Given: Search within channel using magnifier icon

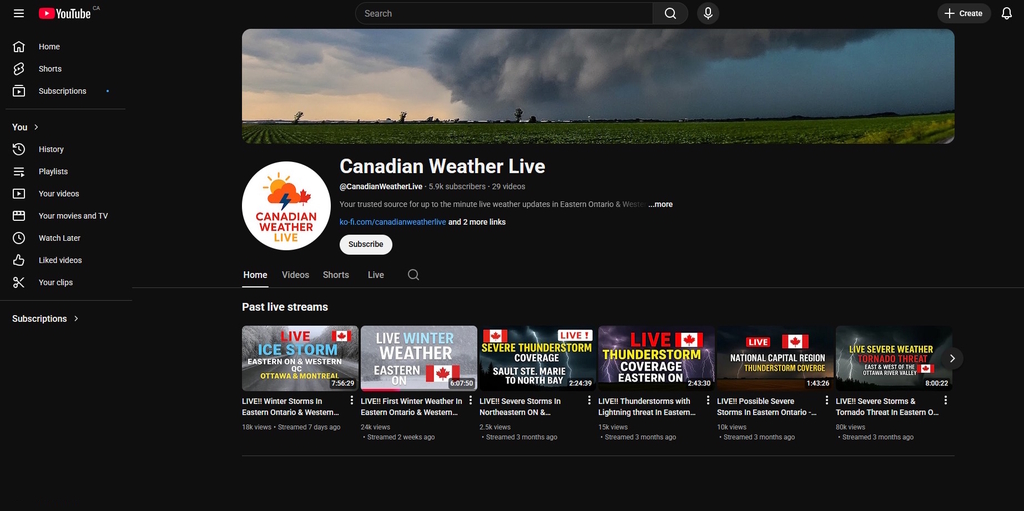Looking at the screenshot, I should point(413,275).
